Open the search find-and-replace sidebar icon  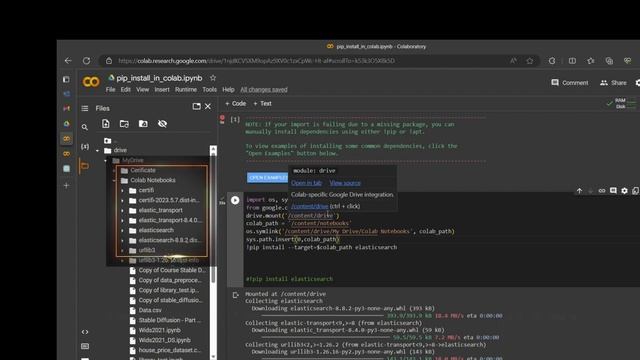(84, 127)
